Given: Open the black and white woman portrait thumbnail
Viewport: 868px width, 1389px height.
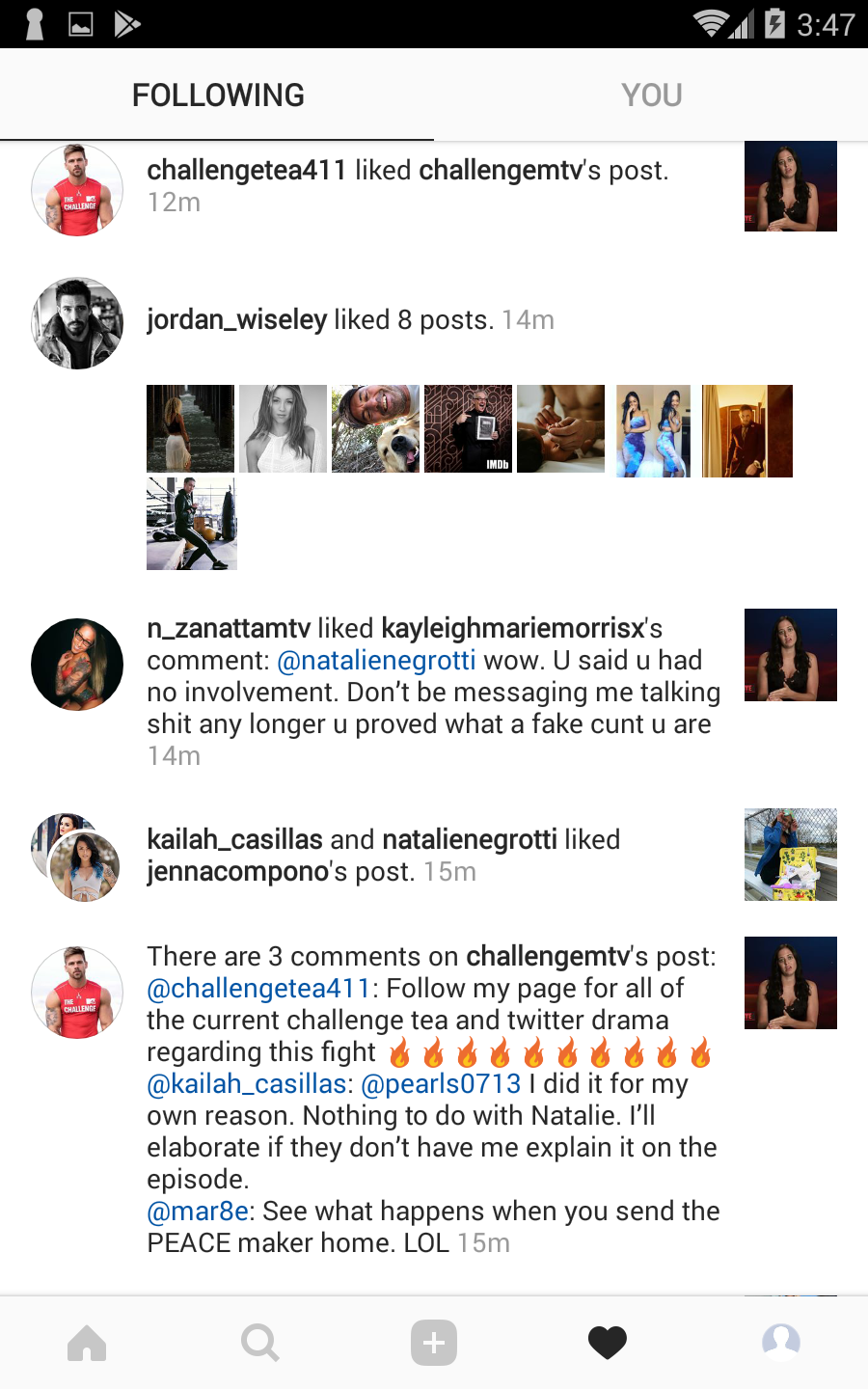Looking at the screenshot, I should [x=284, y=429].
